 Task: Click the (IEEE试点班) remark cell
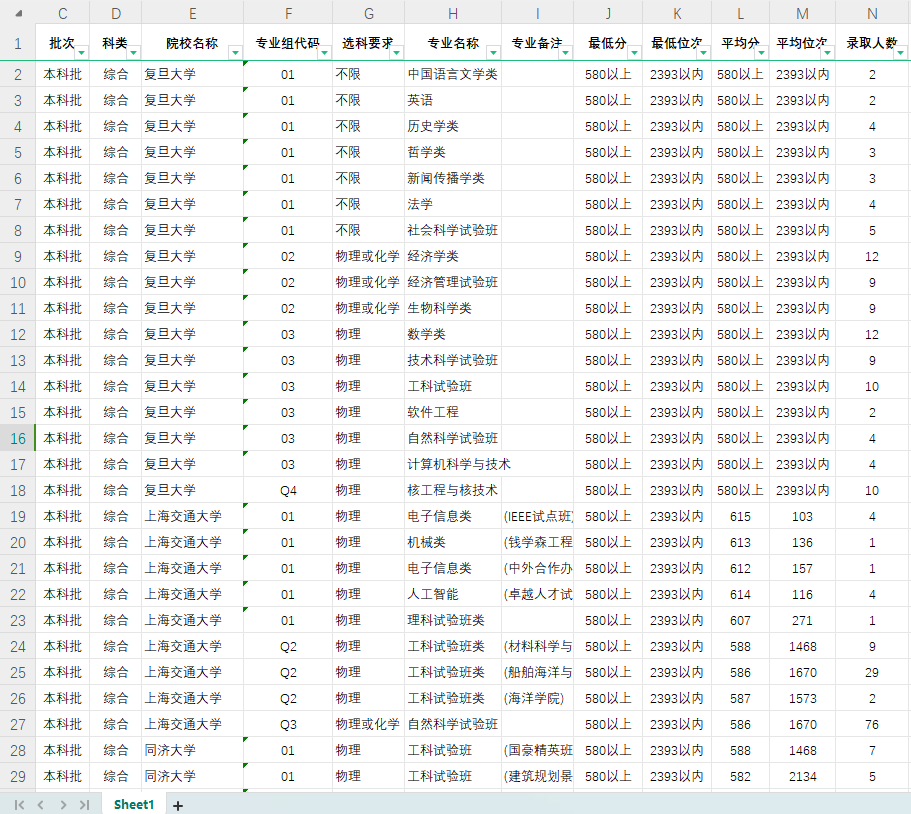coord(537,516)
